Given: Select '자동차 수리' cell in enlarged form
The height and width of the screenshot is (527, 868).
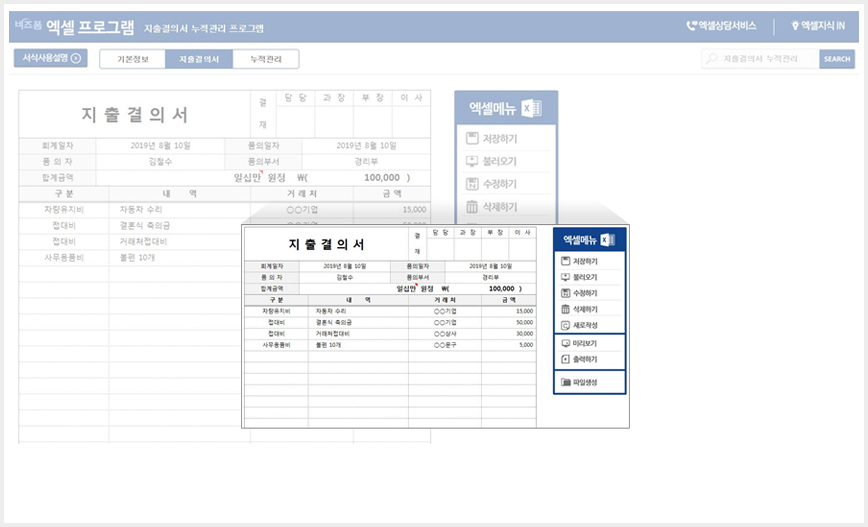Looking at the screenshot, I should coord(358,311).
